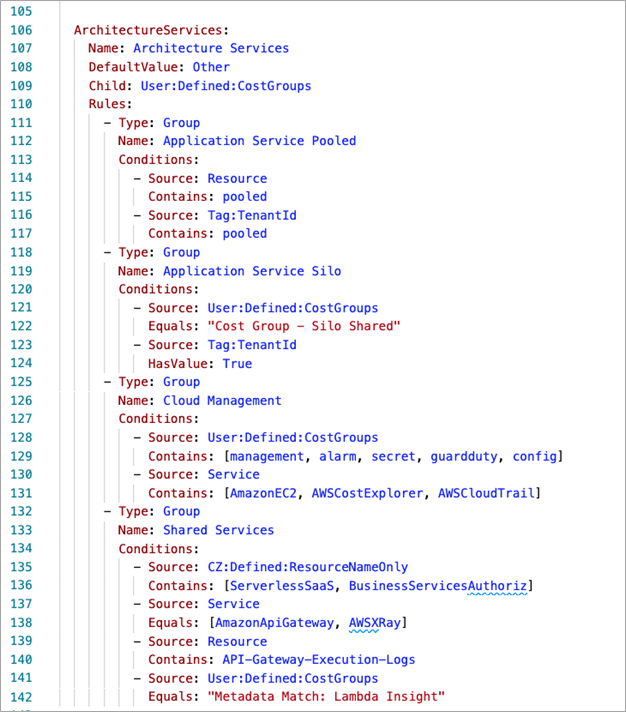Click 'guardduty' in the Contains list
This screenshot has width=626, height=712.
[x=464, y=456]
